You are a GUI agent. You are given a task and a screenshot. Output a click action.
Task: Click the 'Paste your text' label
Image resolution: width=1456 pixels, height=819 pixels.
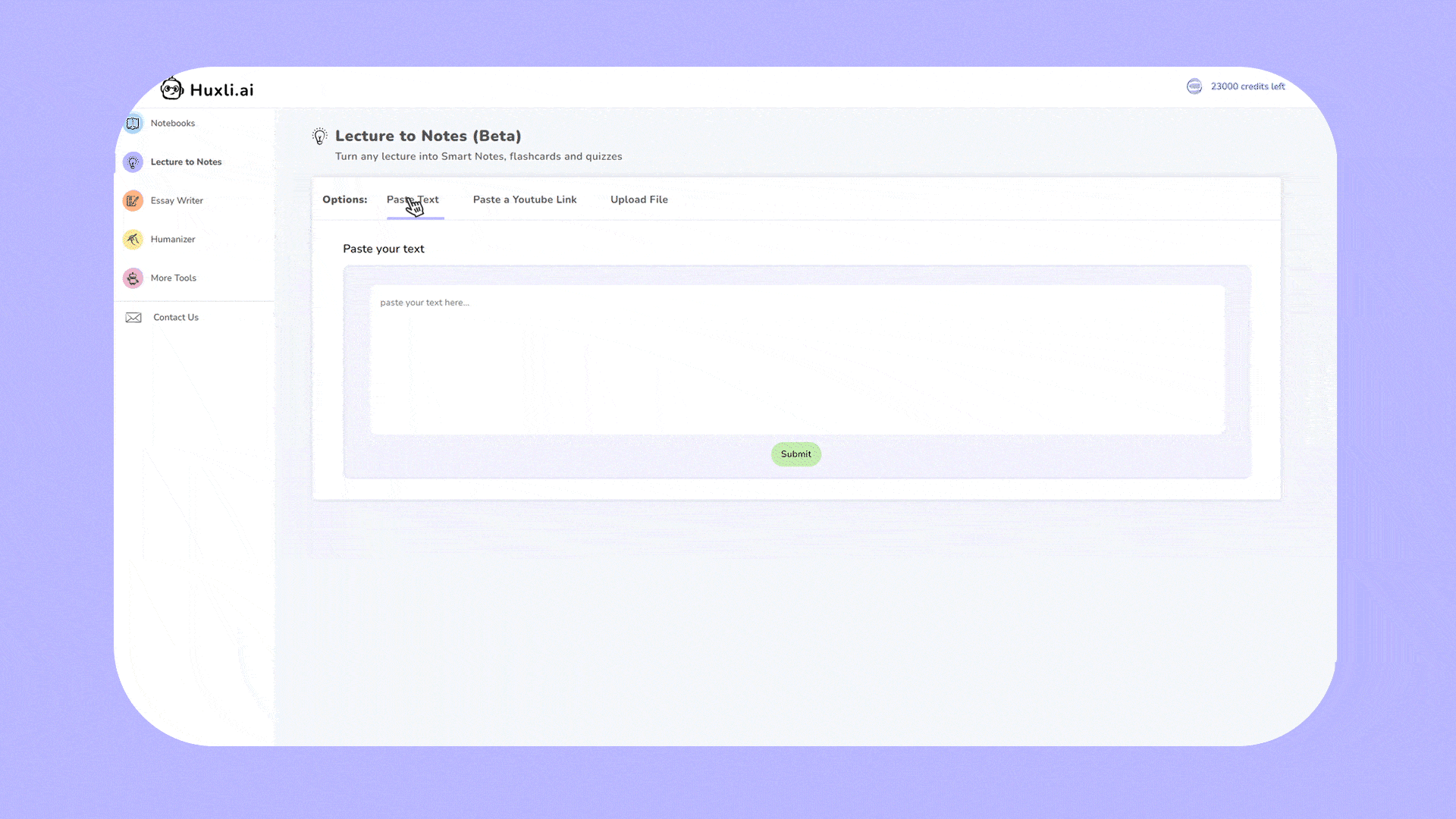point(384,249)
